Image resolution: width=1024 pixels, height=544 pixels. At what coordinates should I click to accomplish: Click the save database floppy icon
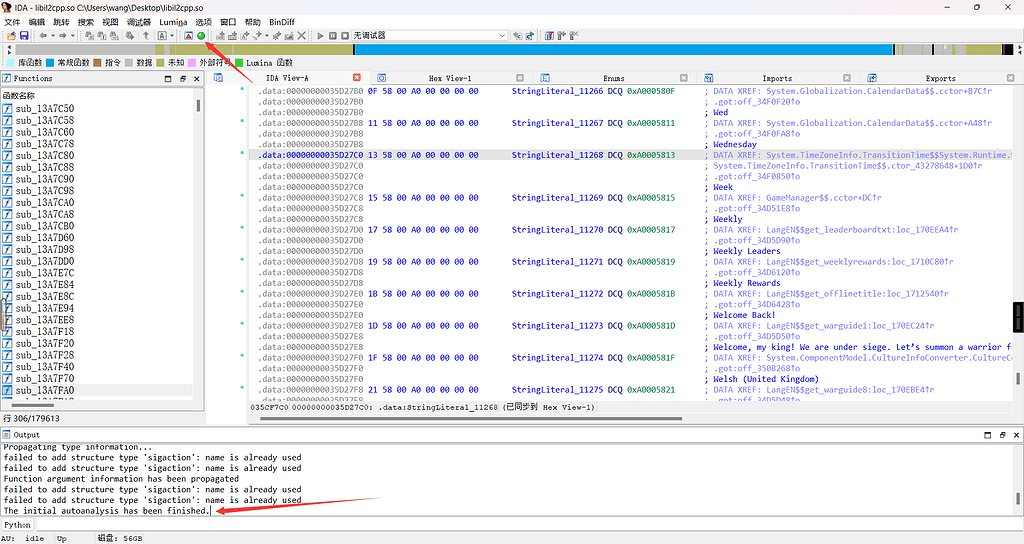[x=24, y=35]
